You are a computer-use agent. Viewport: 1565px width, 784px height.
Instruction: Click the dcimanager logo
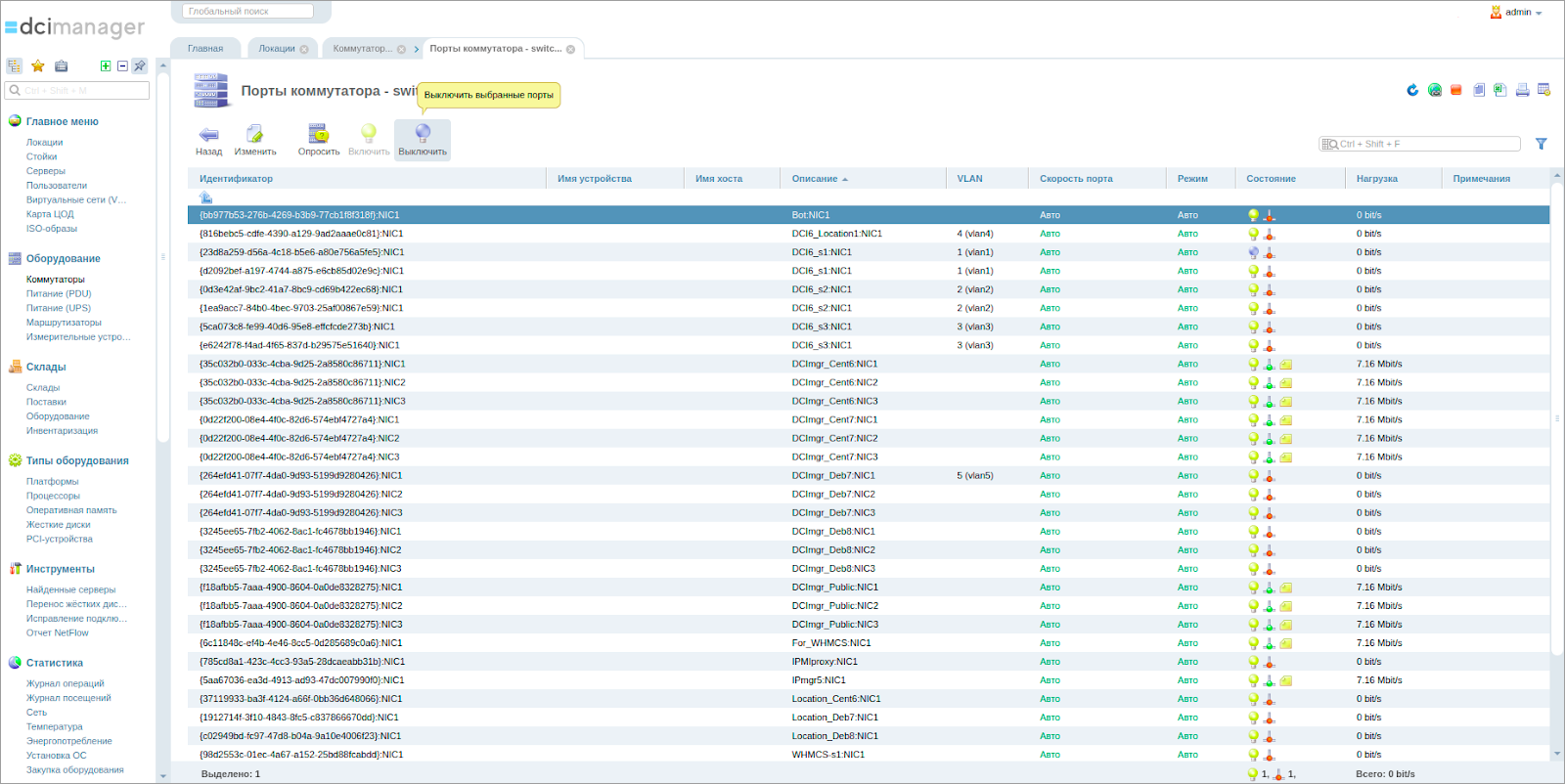click(75, 27)
